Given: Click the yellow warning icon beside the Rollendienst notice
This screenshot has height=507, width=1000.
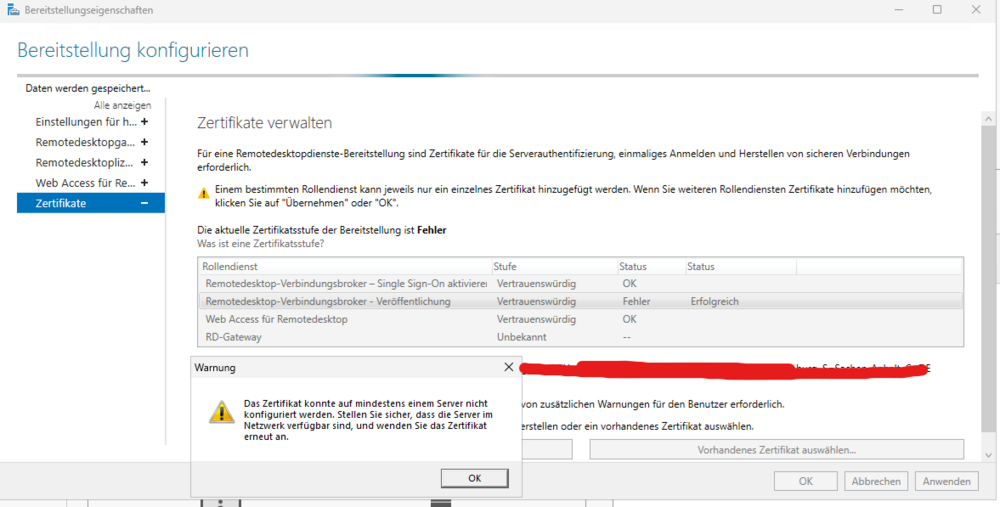Looking at the screenshot, I should [204, 193].
